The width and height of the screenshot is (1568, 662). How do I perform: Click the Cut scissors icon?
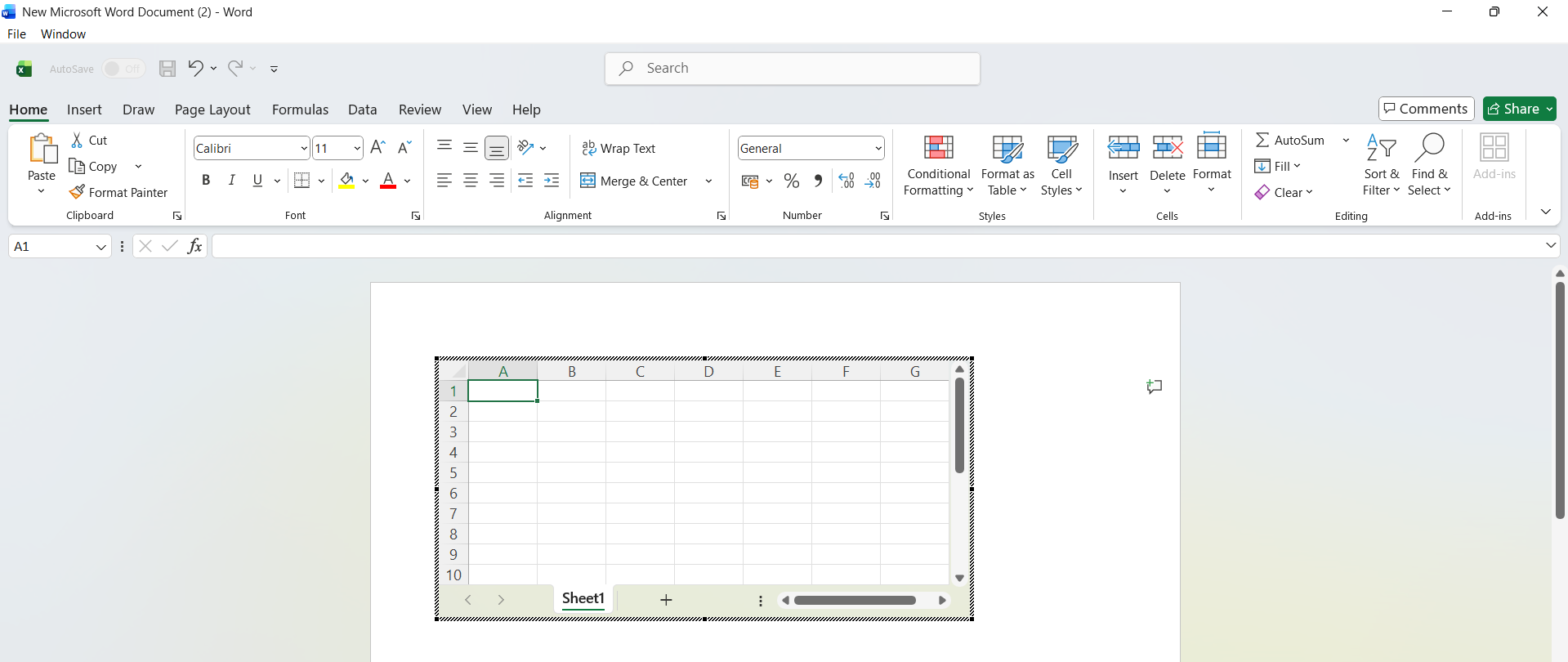[x=77, y=141]
